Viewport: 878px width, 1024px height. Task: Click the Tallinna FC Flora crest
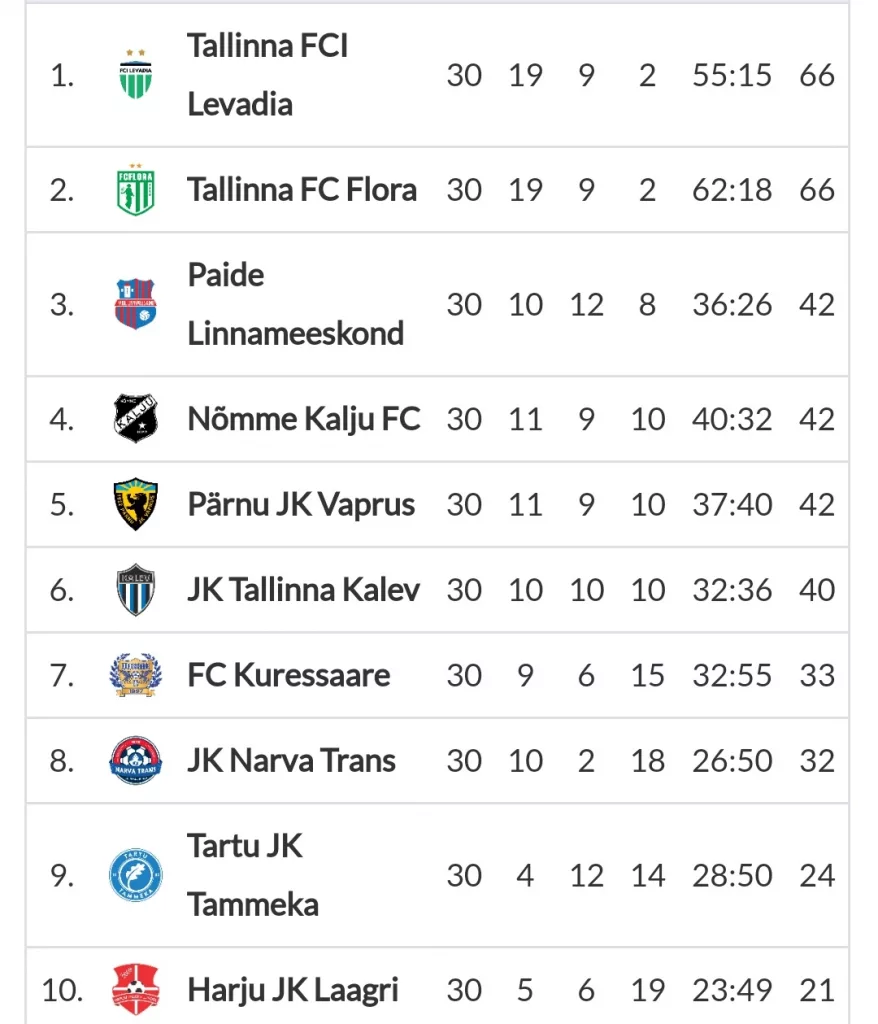tap(136, 189)
